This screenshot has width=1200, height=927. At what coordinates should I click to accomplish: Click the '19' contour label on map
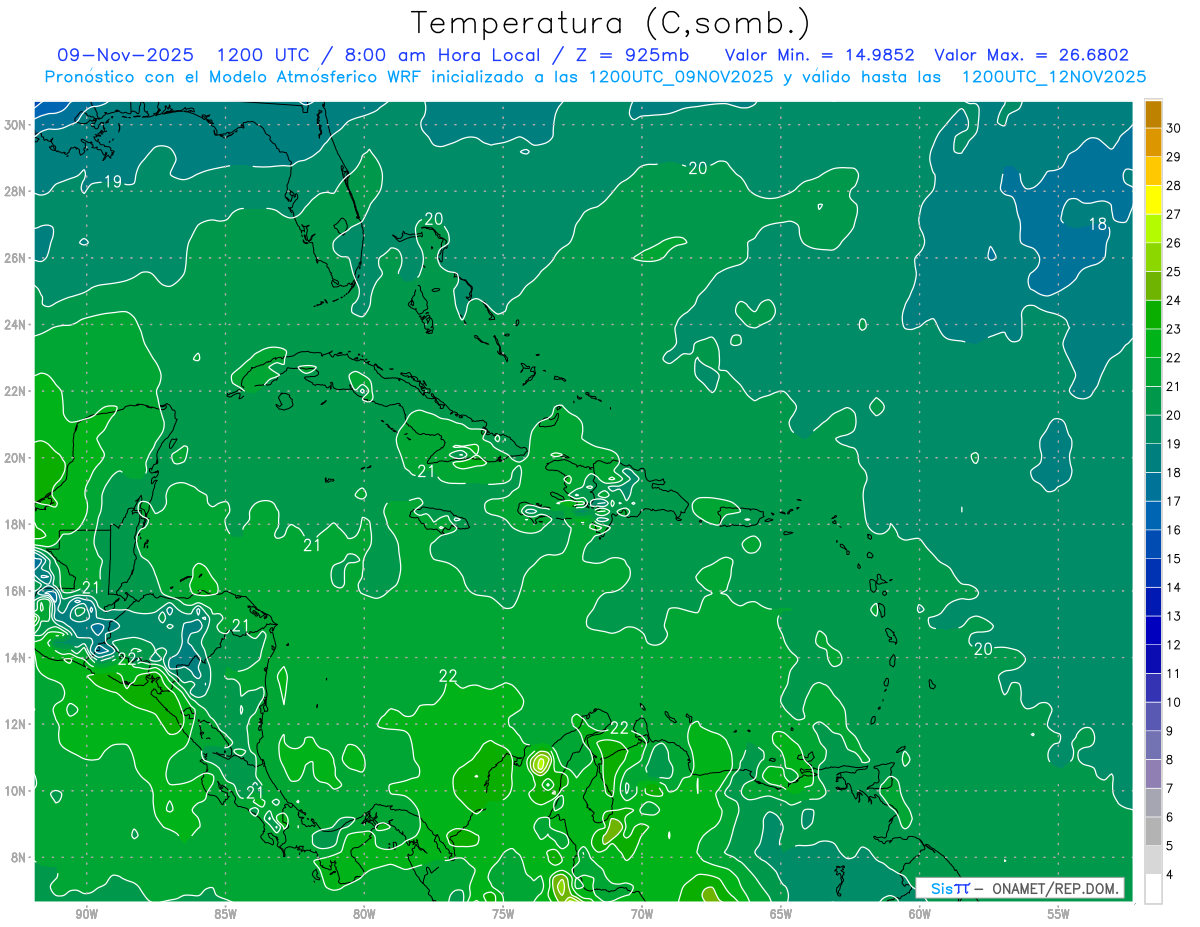click(113, 181)
